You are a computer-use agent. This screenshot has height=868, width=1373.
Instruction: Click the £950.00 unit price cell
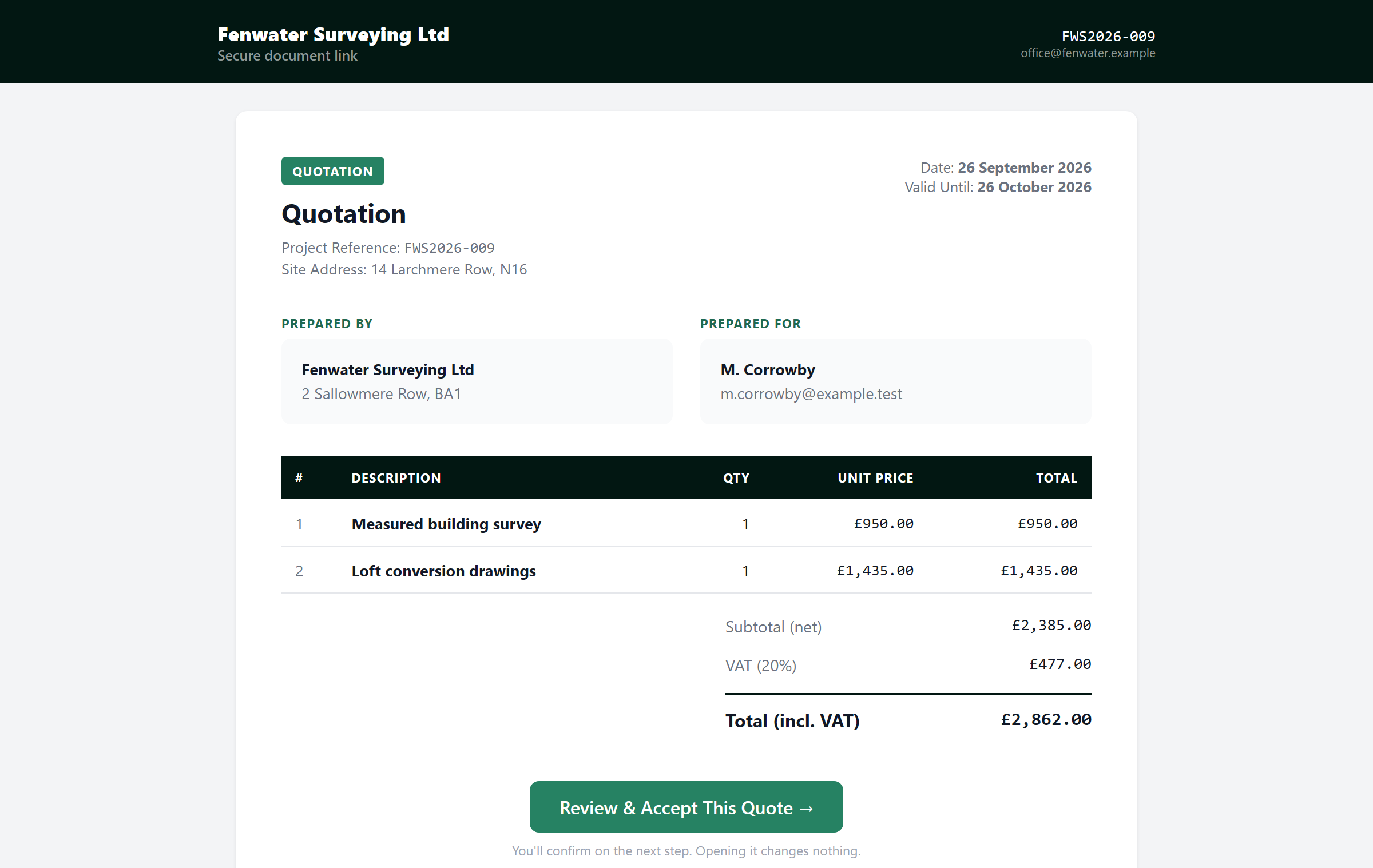(x=883, y=523)
